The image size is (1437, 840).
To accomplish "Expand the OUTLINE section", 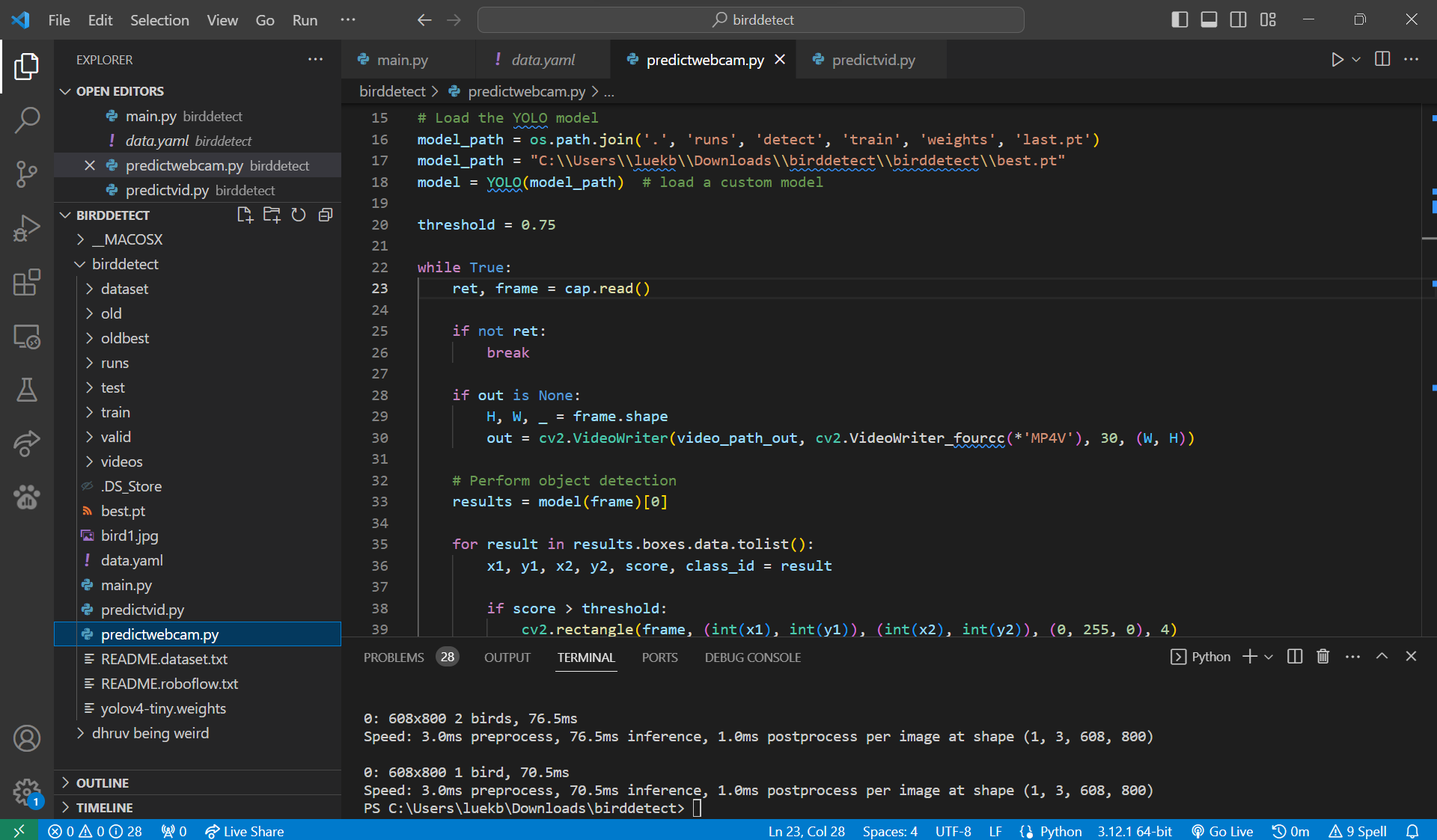I will coord(103,782).
